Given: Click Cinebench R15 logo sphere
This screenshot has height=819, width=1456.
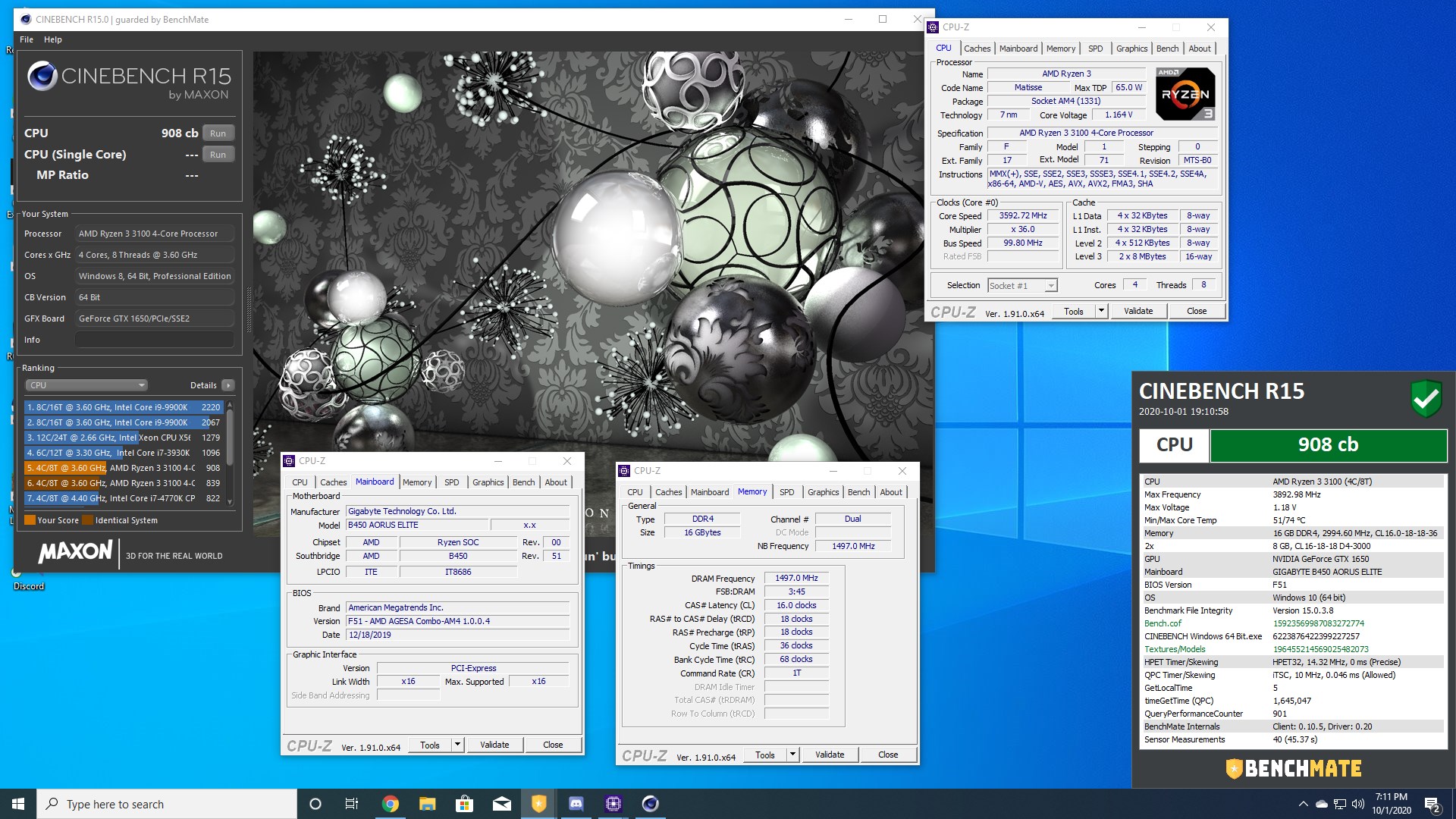Looking at the screenshot, I should pyautogui.click(x=42, y=77).
